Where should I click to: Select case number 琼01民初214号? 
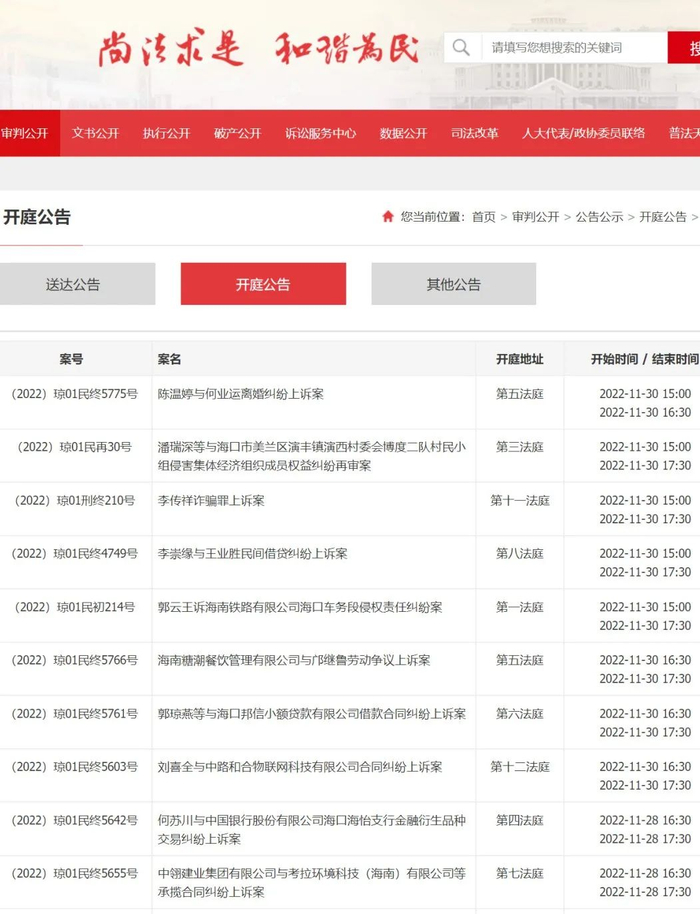[75, 607]
